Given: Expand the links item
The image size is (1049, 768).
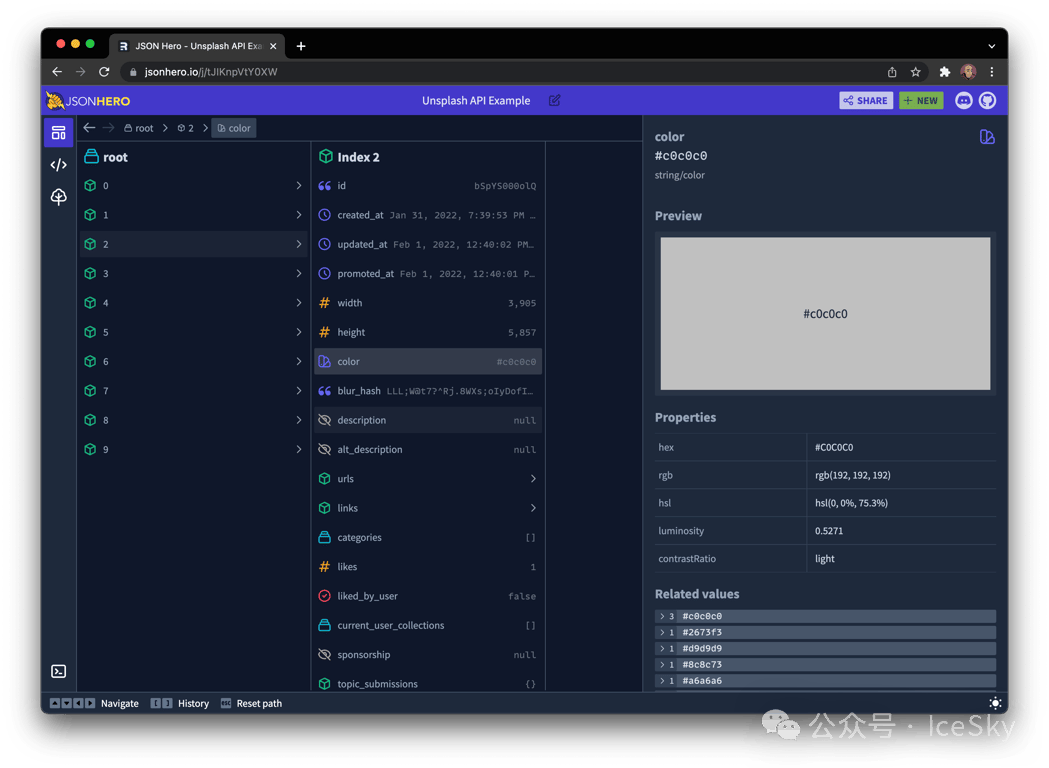Looking at the screenshot, I should point(429,508).
